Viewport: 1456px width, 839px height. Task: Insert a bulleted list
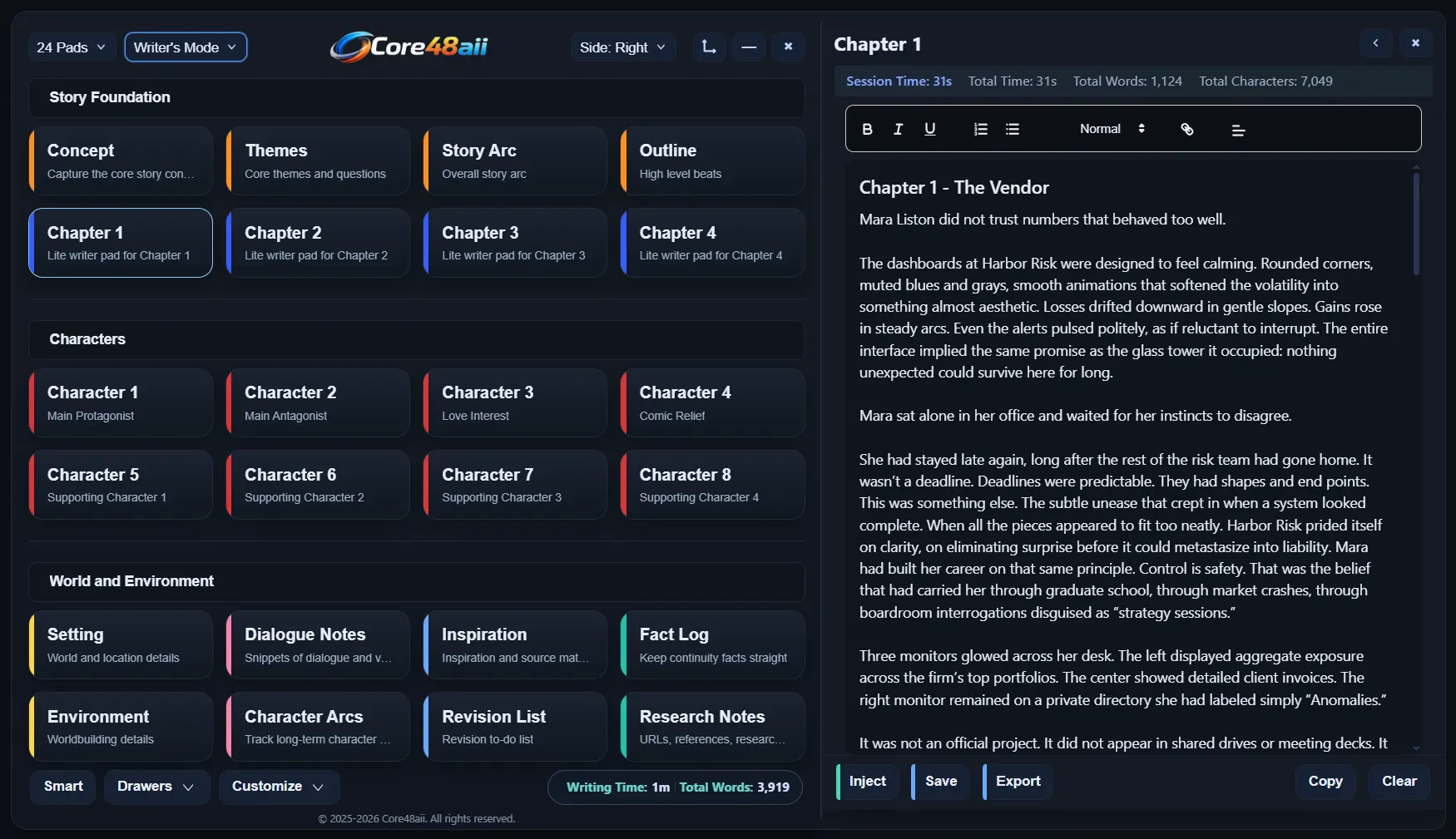pos(1012,129)
